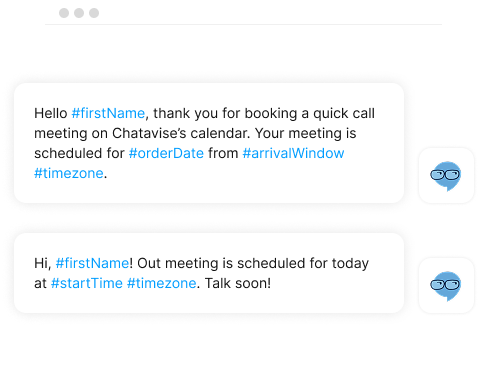
Task: Click 'Chatavise's calendar' text in first message
Action: coord(181,133)
